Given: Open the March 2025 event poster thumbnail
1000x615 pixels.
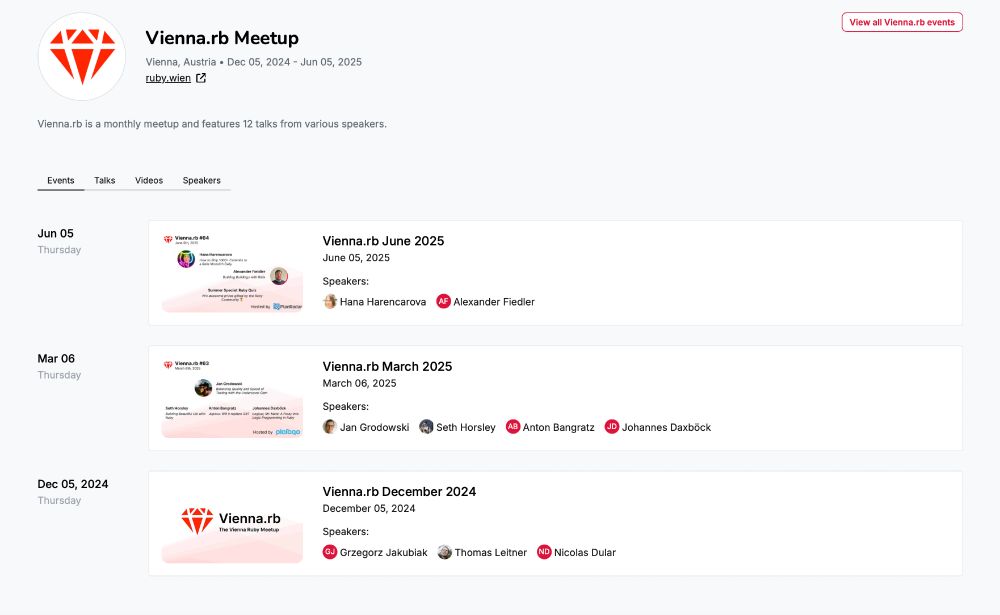Looking at the screenshot, I should pyautogui.click(x=232, y=398).
